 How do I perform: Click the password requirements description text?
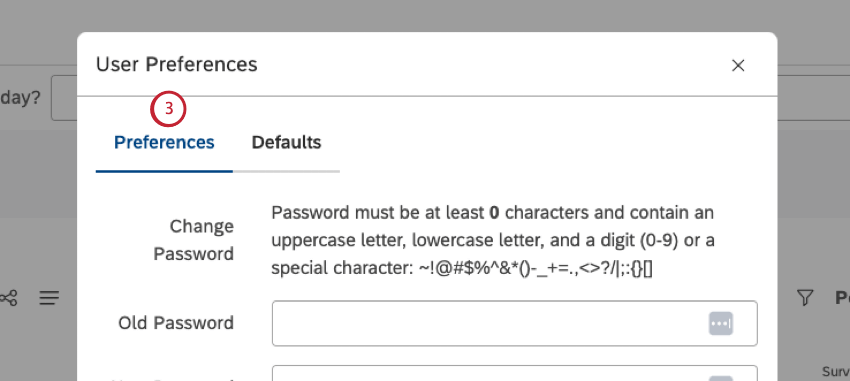pyautogui.click(x=493, y=241)
